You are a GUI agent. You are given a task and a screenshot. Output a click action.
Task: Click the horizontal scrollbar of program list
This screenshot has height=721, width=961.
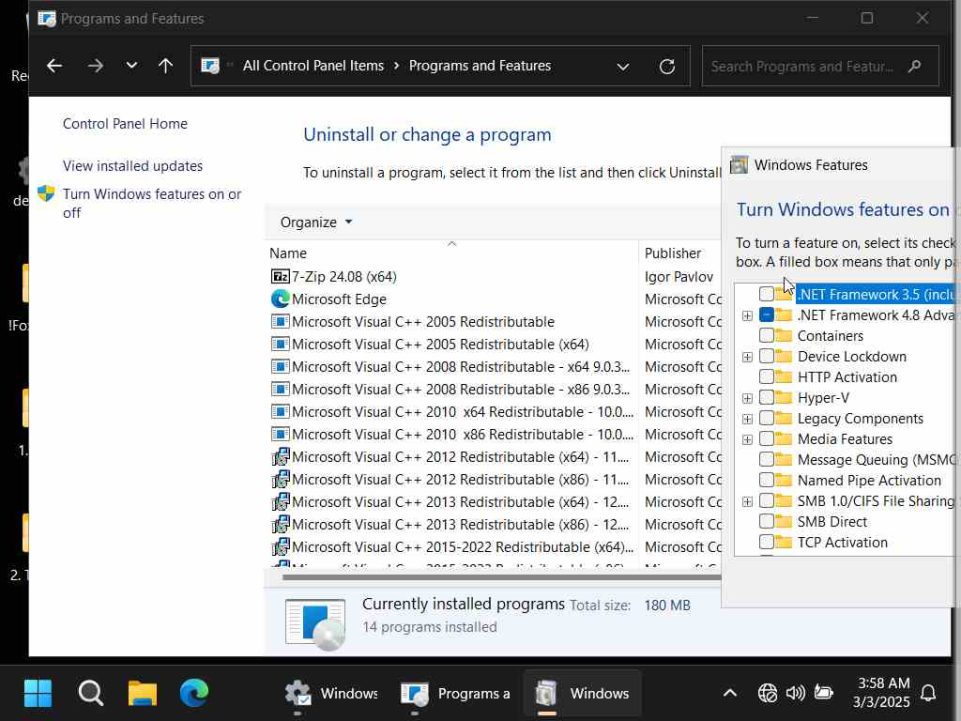click(501, 577)
